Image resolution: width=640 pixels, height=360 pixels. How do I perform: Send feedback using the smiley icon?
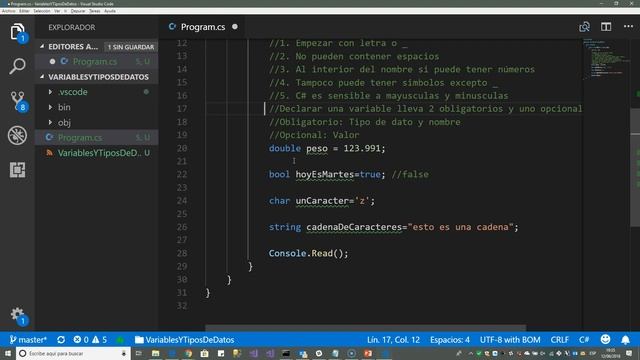[605, 339]
